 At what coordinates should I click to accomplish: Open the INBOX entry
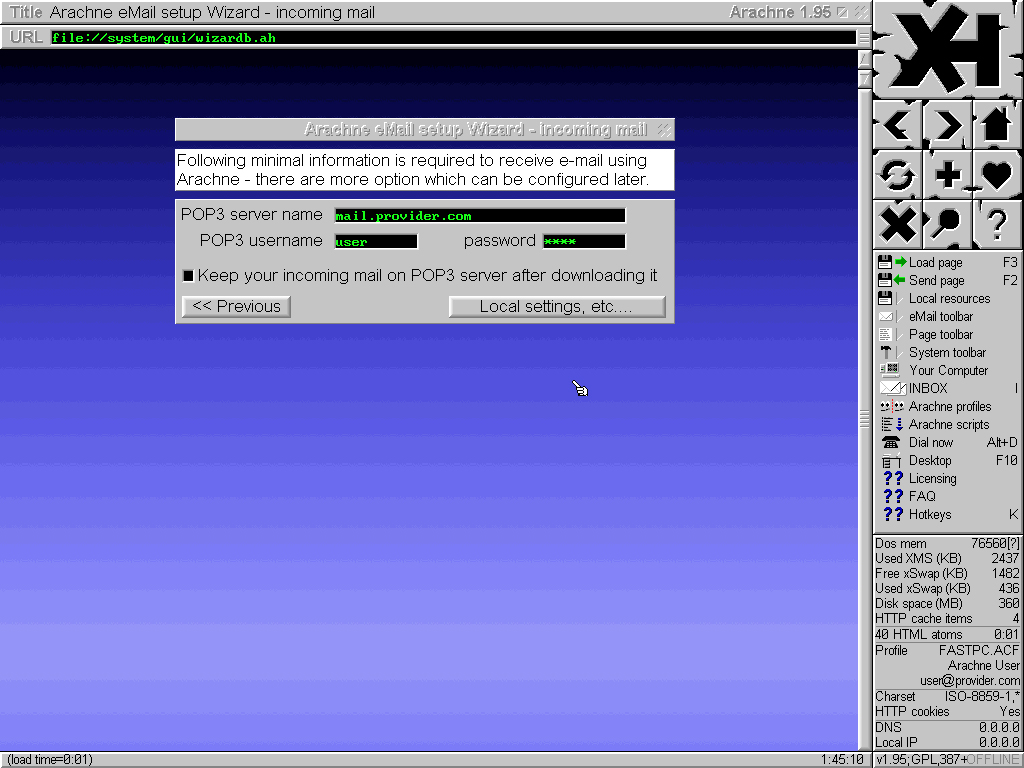(x=948, y=388)
